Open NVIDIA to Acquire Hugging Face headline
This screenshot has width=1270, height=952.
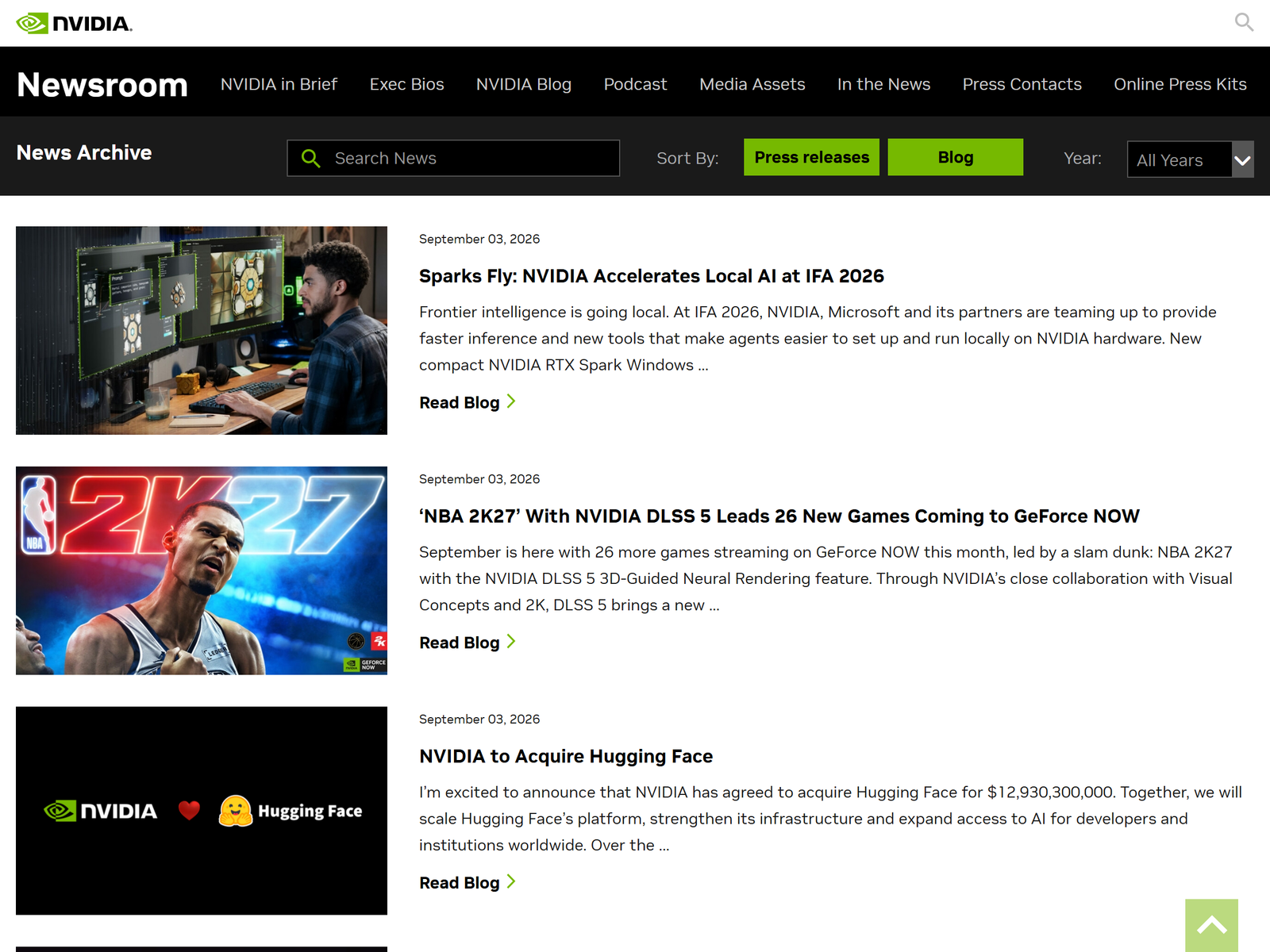point(566,756)
